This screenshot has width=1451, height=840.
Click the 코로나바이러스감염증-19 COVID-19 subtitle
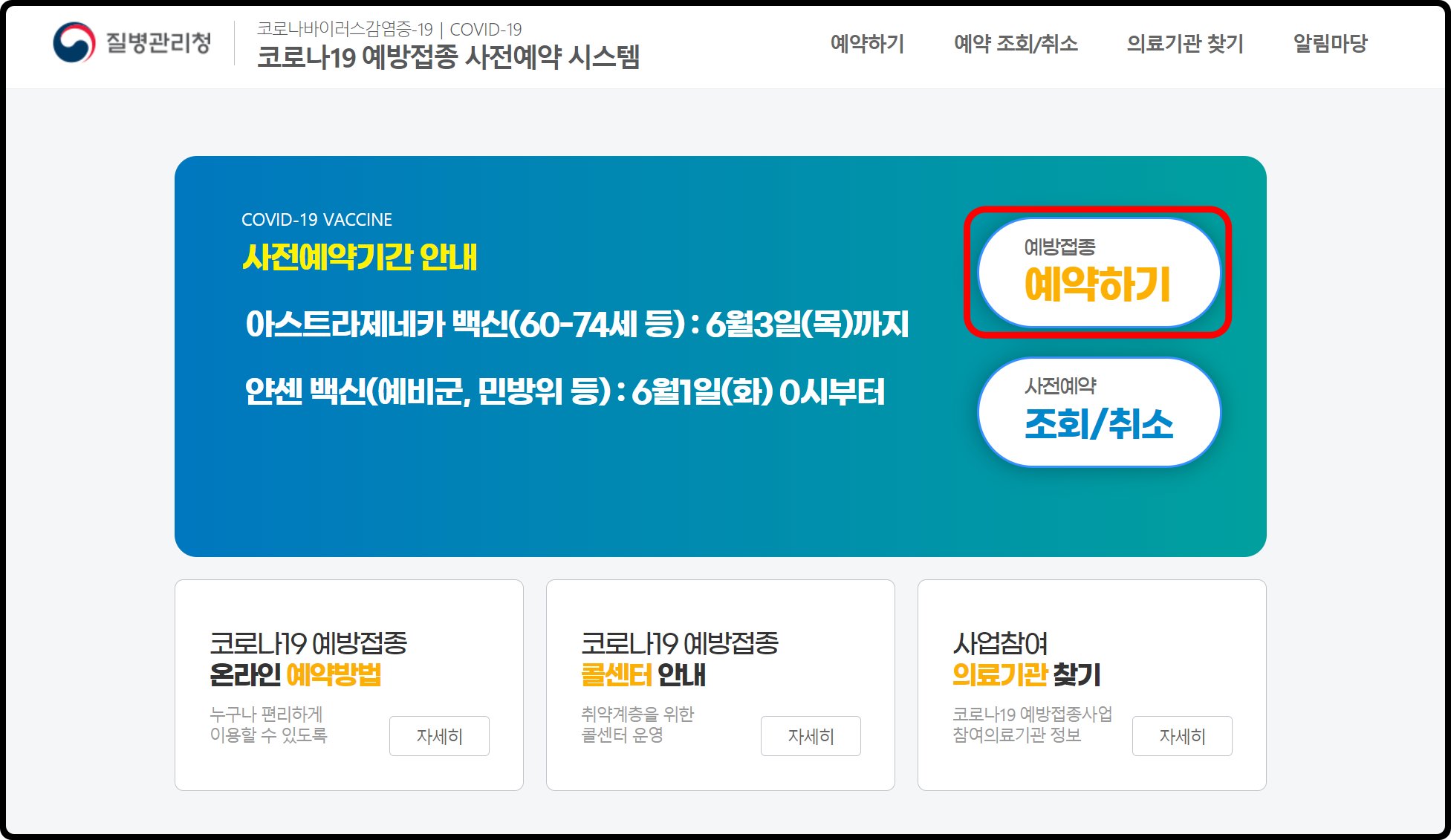tap(390, 28)
